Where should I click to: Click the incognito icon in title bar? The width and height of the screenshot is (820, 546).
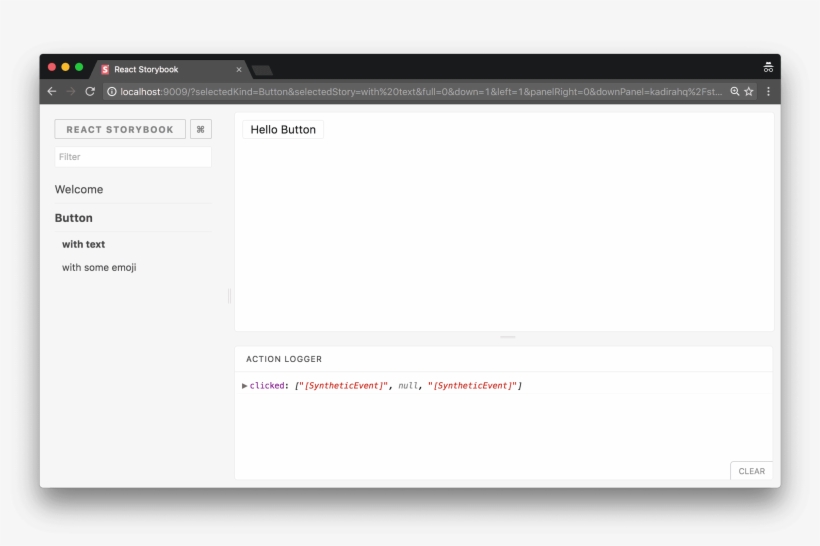(x=768, y=67)
